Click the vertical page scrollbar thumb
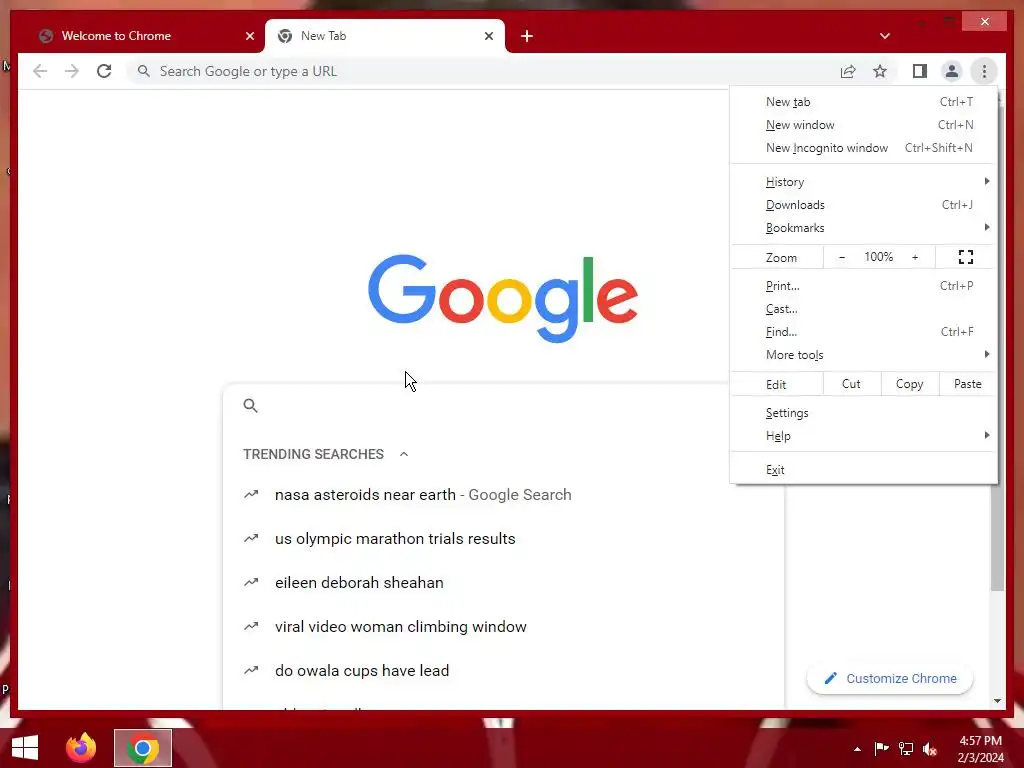 click(997, 537)
